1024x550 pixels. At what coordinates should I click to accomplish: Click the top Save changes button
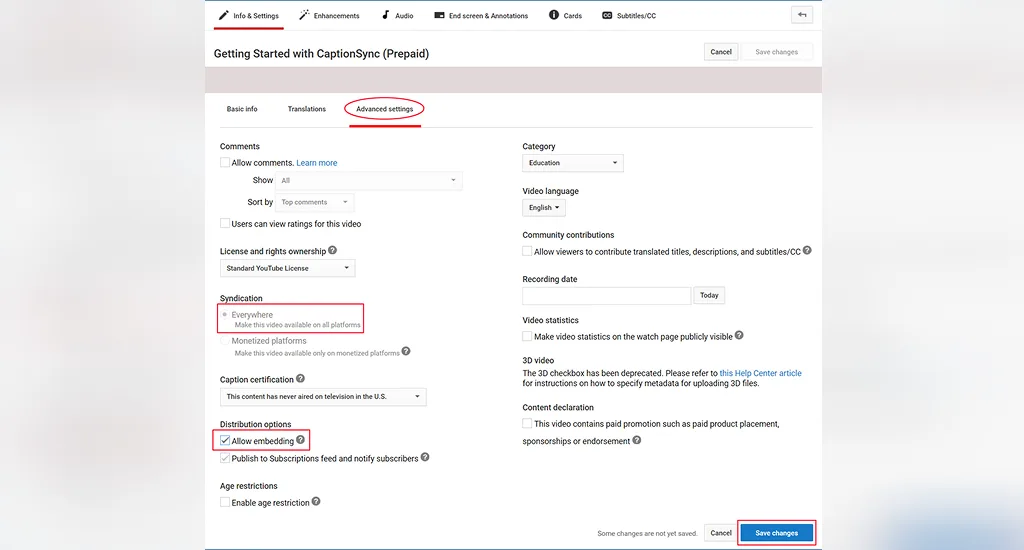tap(776, 52)
